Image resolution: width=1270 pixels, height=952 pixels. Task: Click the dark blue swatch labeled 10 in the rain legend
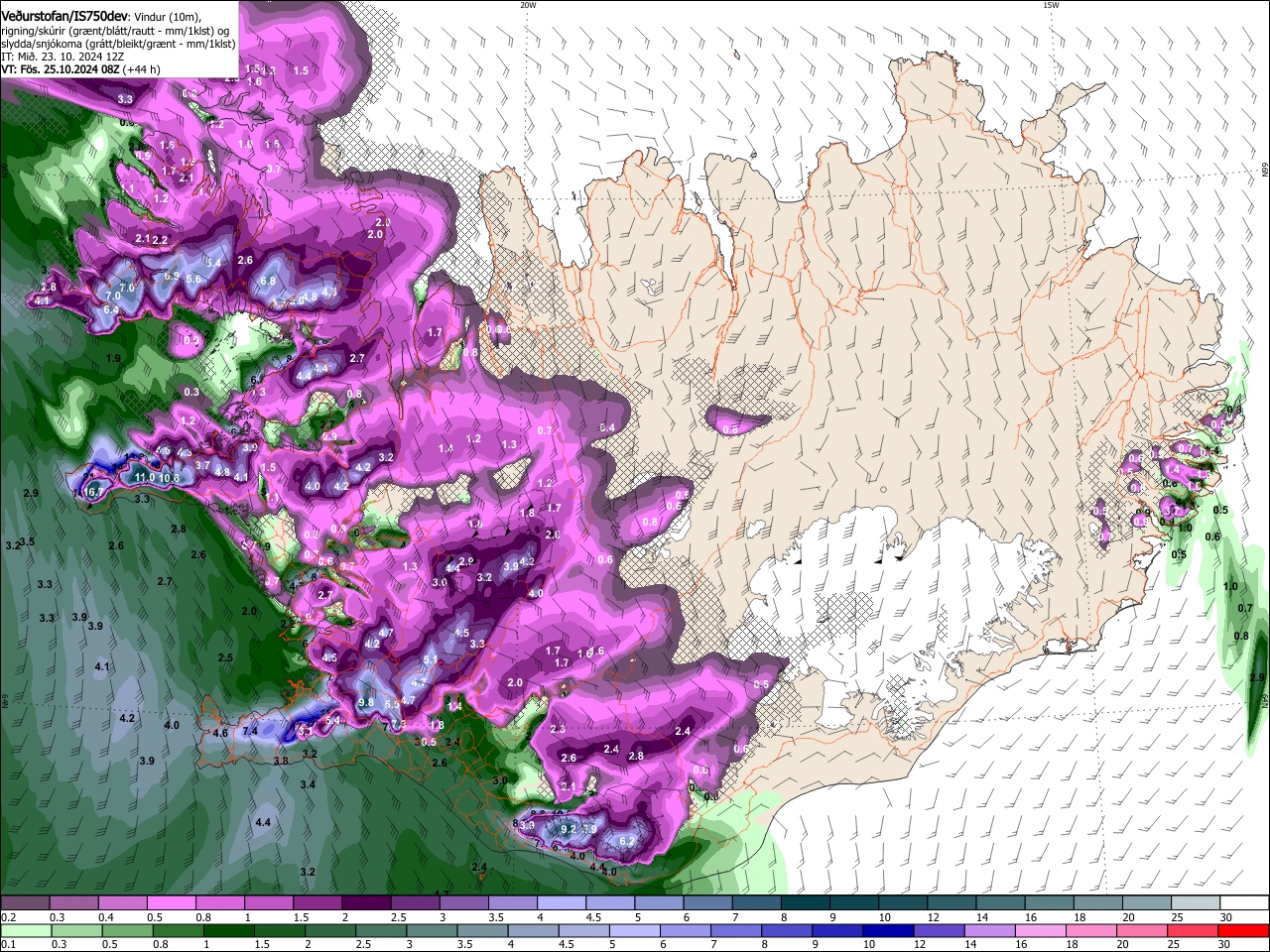886,930
